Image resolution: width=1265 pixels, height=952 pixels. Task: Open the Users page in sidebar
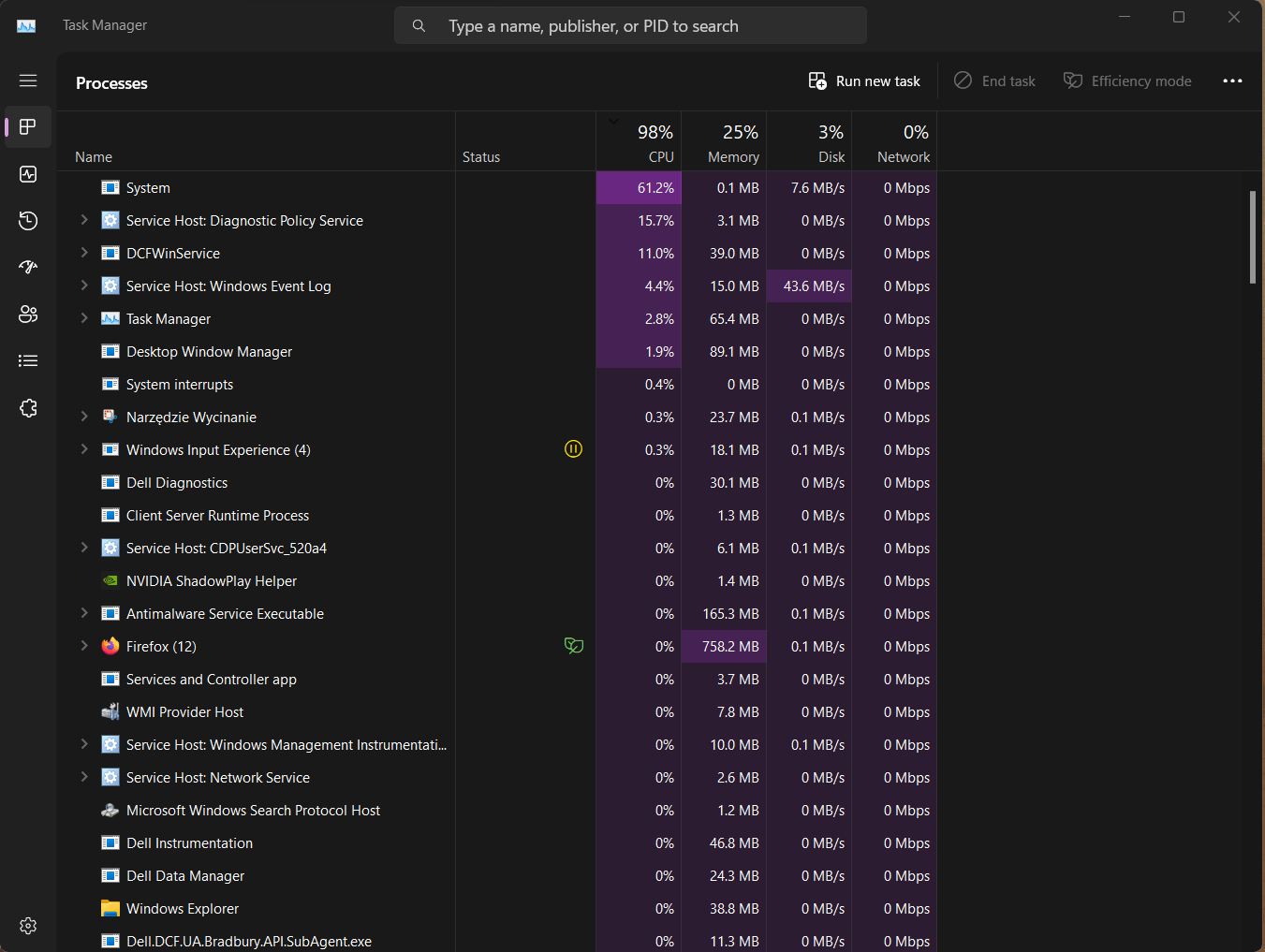pyautogui.click(x=28, y=315)
